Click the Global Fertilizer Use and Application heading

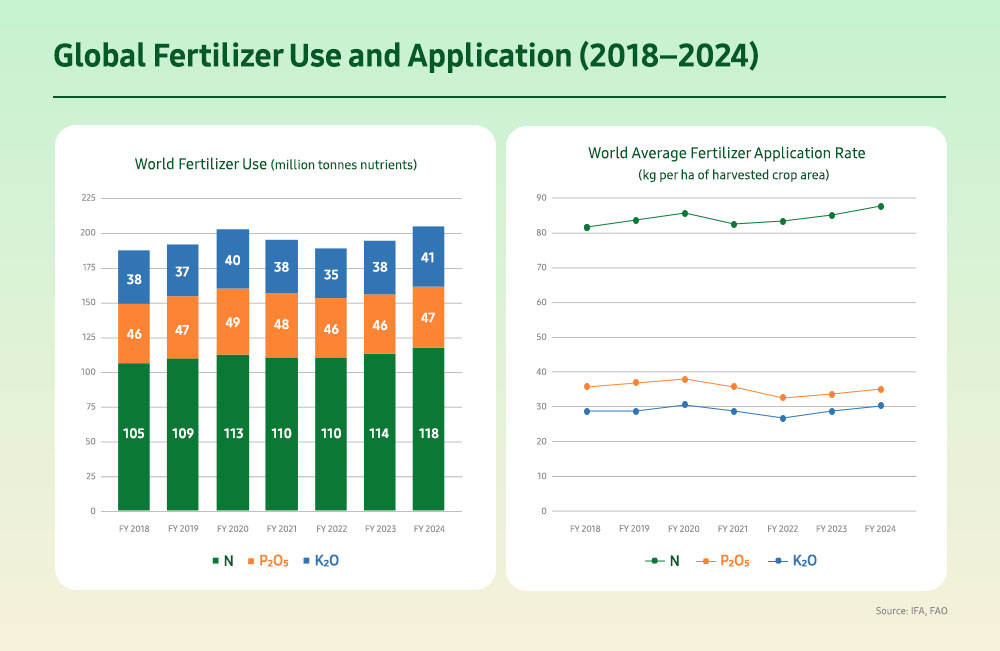(406, 57)
